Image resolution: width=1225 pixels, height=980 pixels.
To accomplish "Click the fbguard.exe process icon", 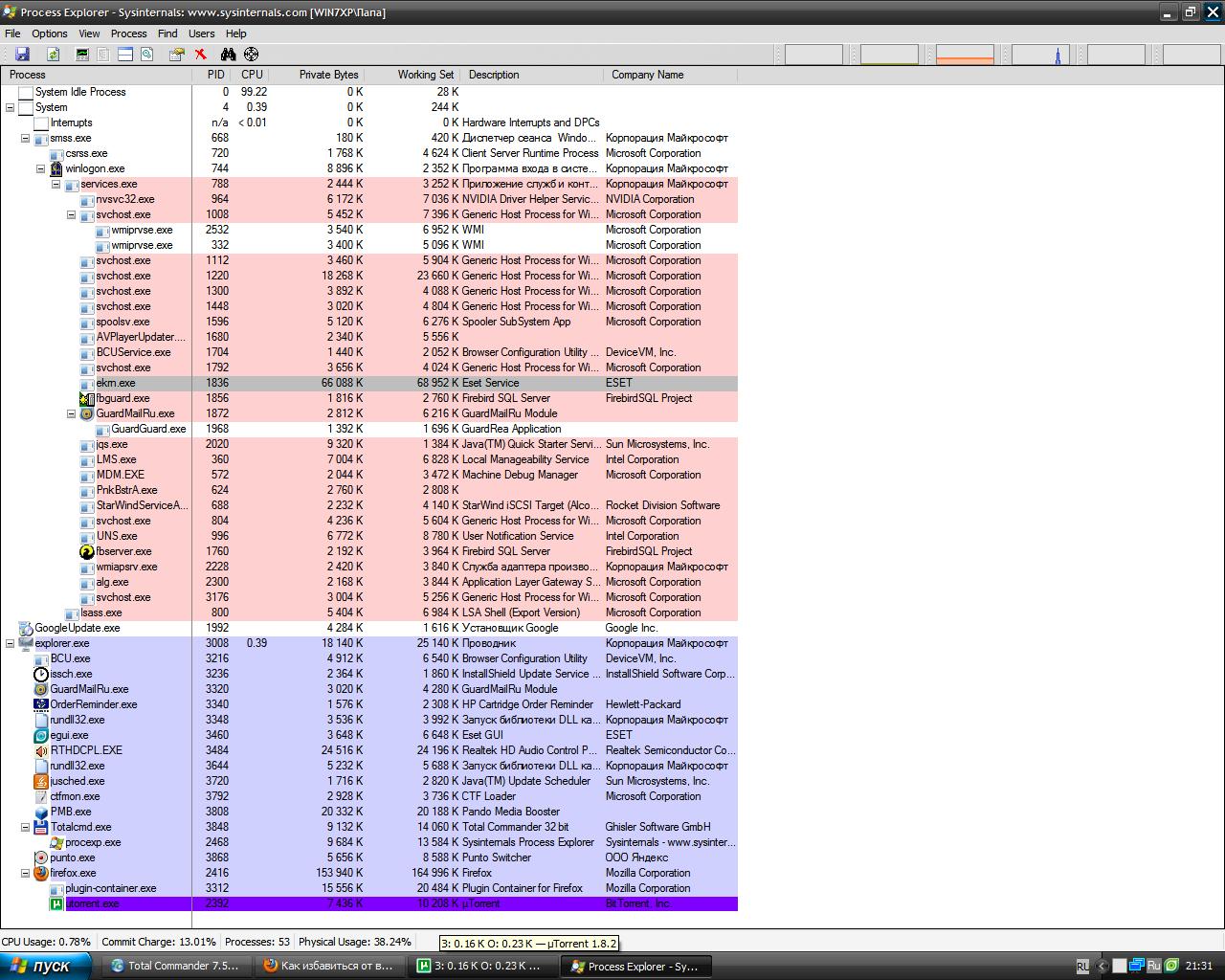I will (87, 398).
